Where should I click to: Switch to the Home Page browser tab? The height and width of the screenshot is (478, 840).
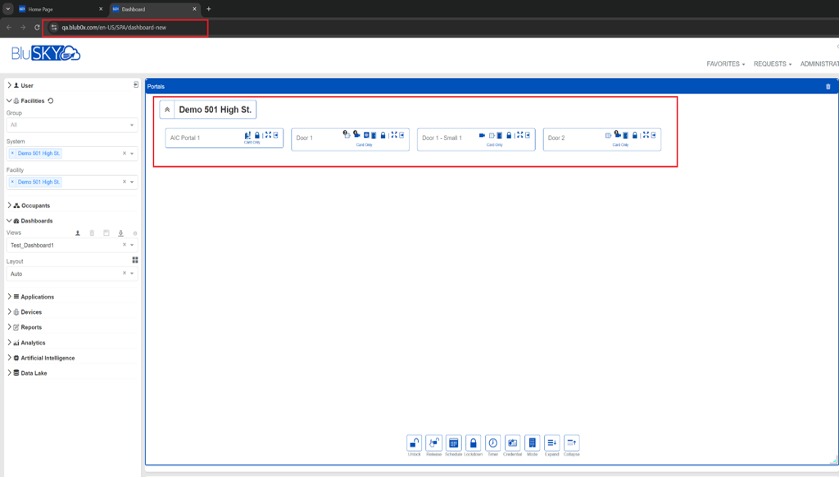tap(55, 9)
